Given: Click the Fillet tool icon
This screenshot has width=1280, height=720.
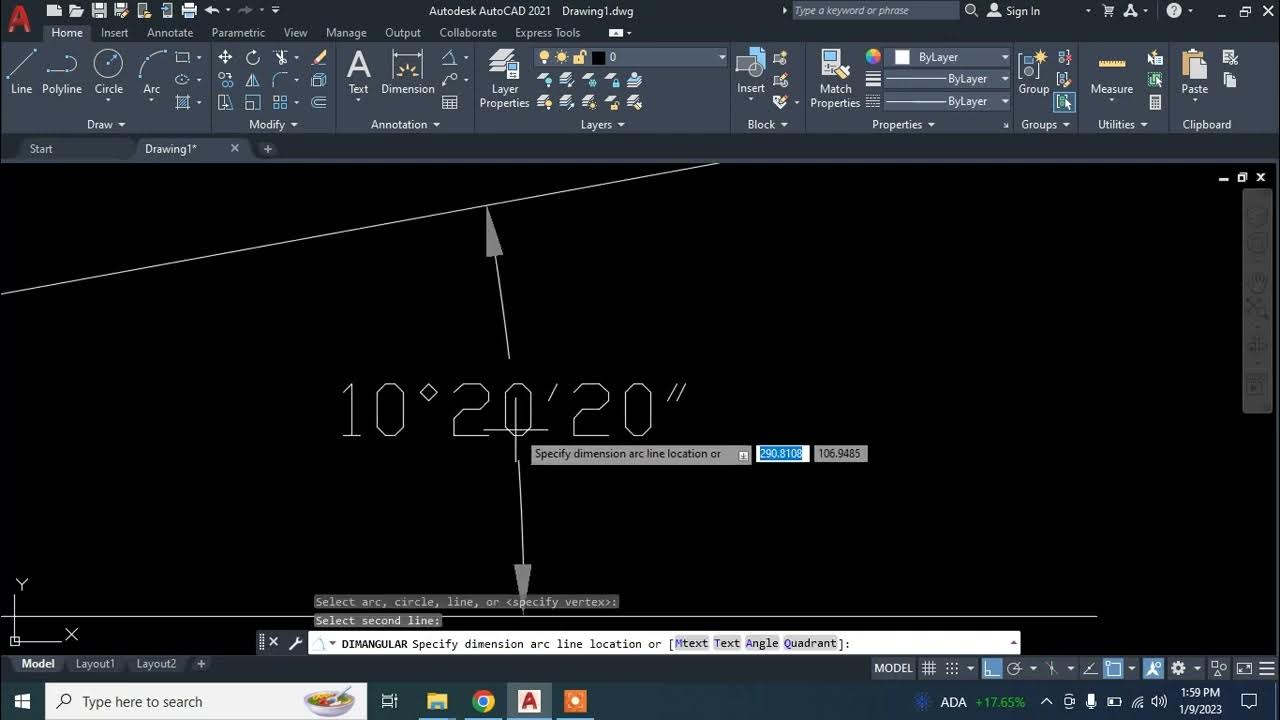Looking at the screenshot, I should [x=281, y=80].
